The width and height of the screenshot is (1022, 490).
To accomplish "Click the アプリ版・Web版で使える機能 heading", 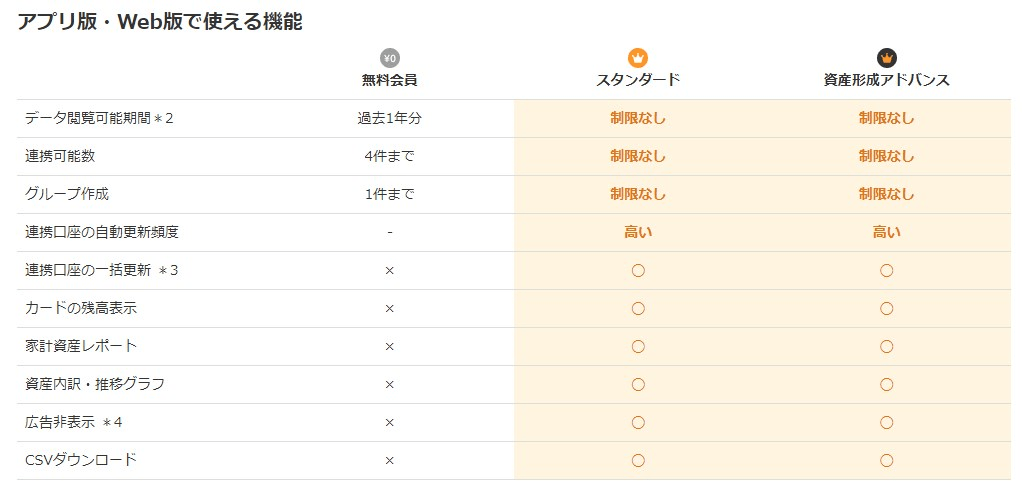I will coord(160,22).
